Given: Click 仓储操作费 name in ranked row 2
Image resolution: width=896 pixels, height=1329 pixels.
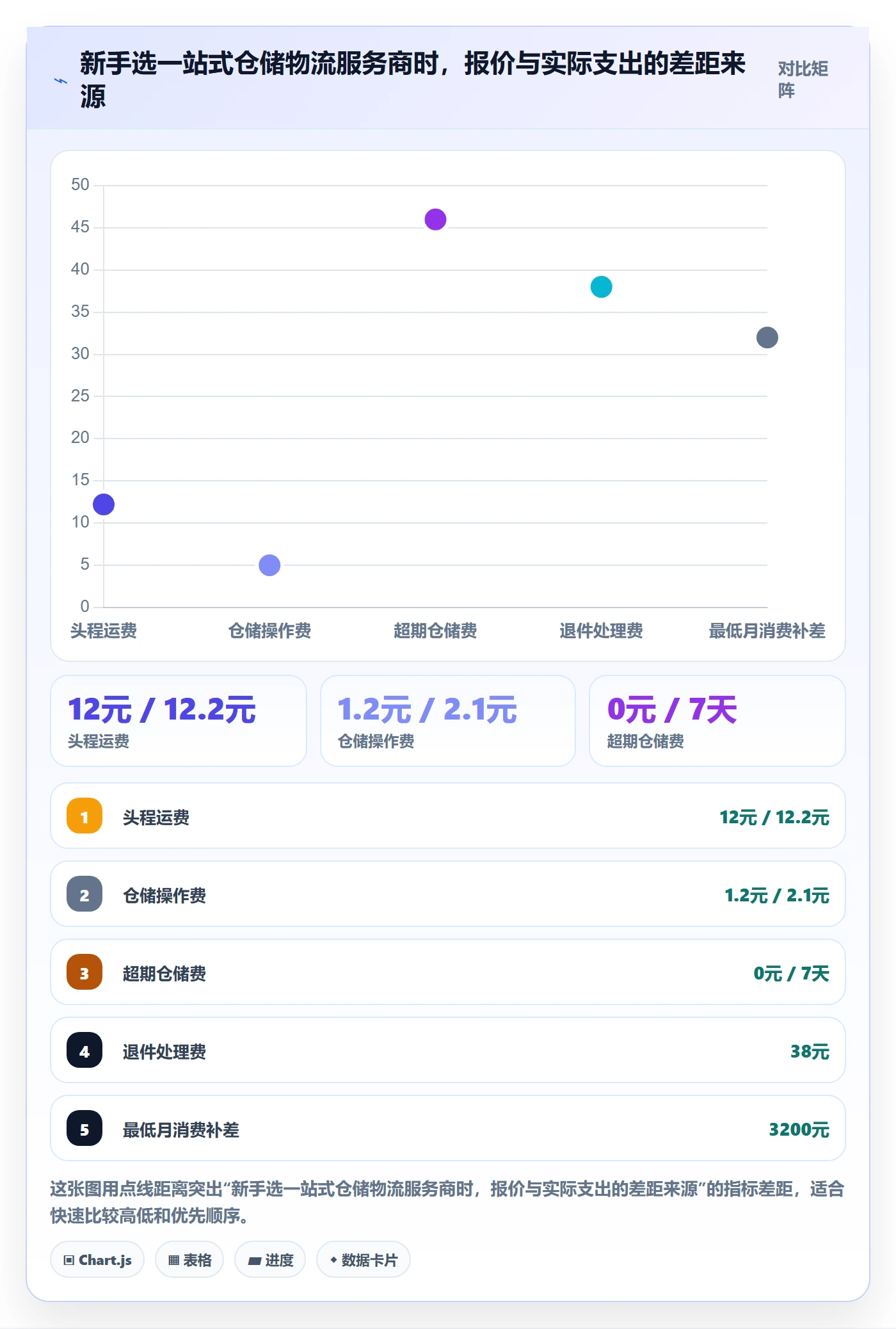Looking at the screenshot, I should pos(164,896).
